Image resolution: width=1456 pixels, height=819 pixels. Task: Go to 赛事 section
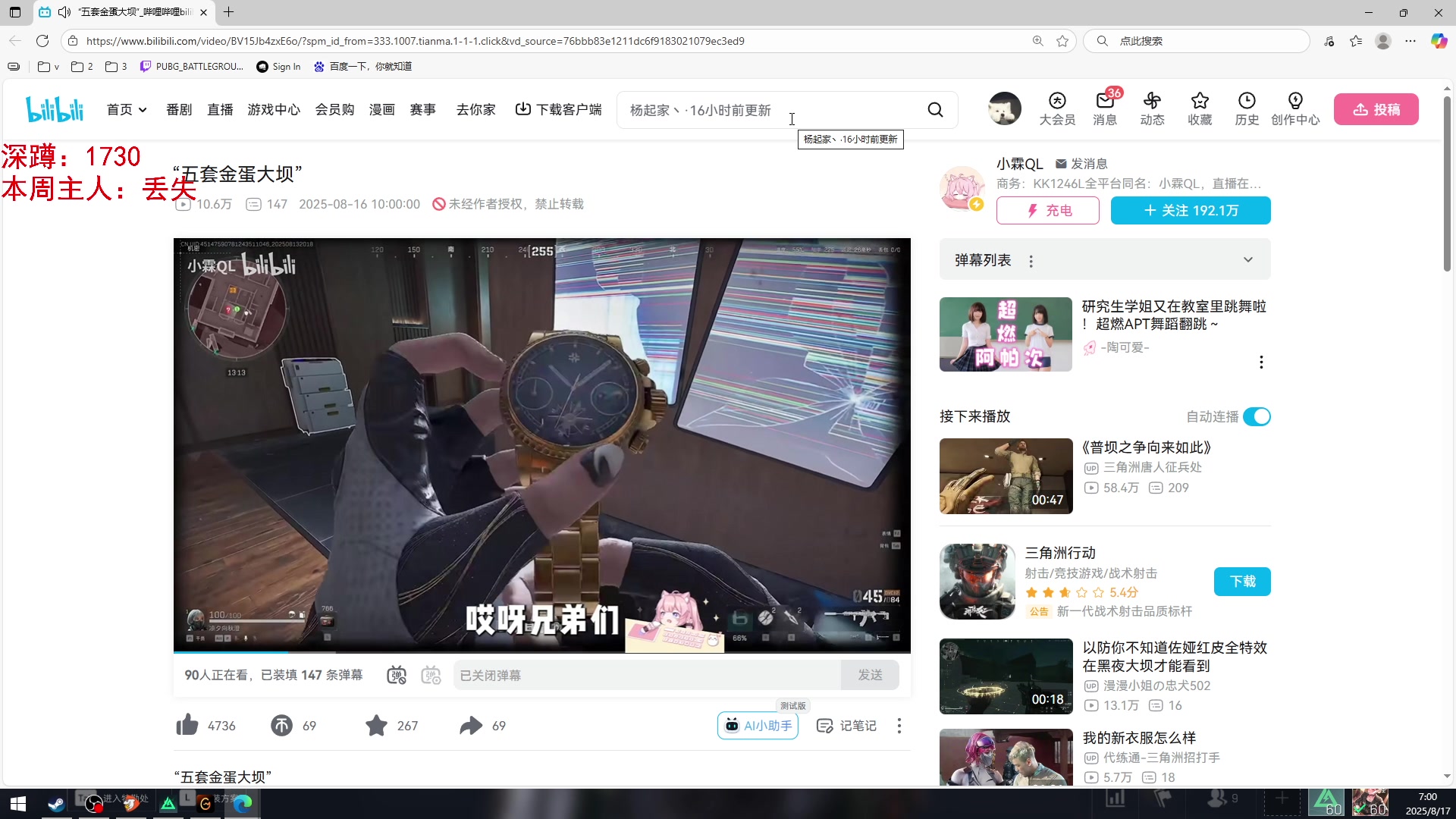point(422,110)
